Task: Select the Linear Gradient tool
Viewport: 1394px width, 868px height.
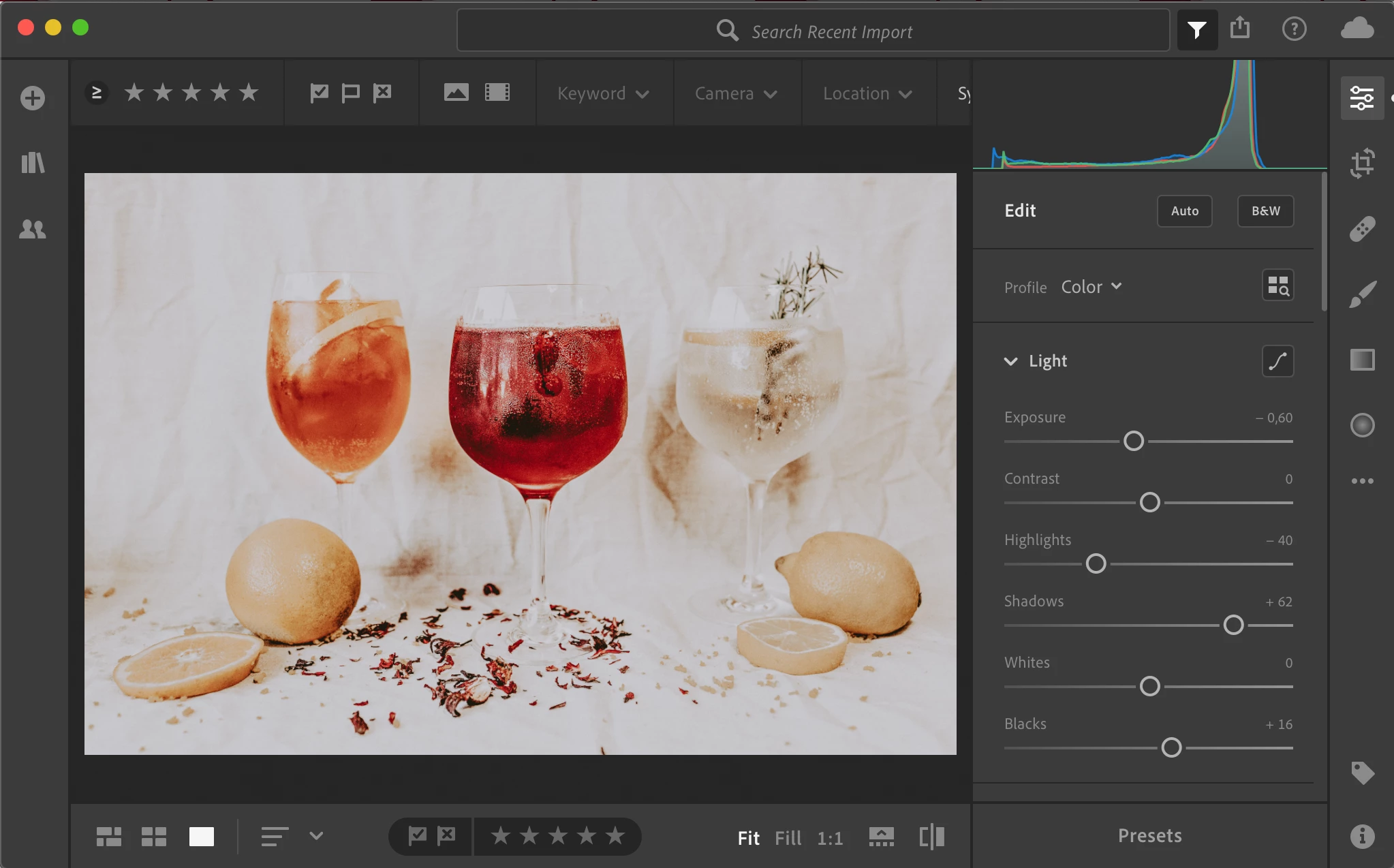Action: tap(1362, 360)
